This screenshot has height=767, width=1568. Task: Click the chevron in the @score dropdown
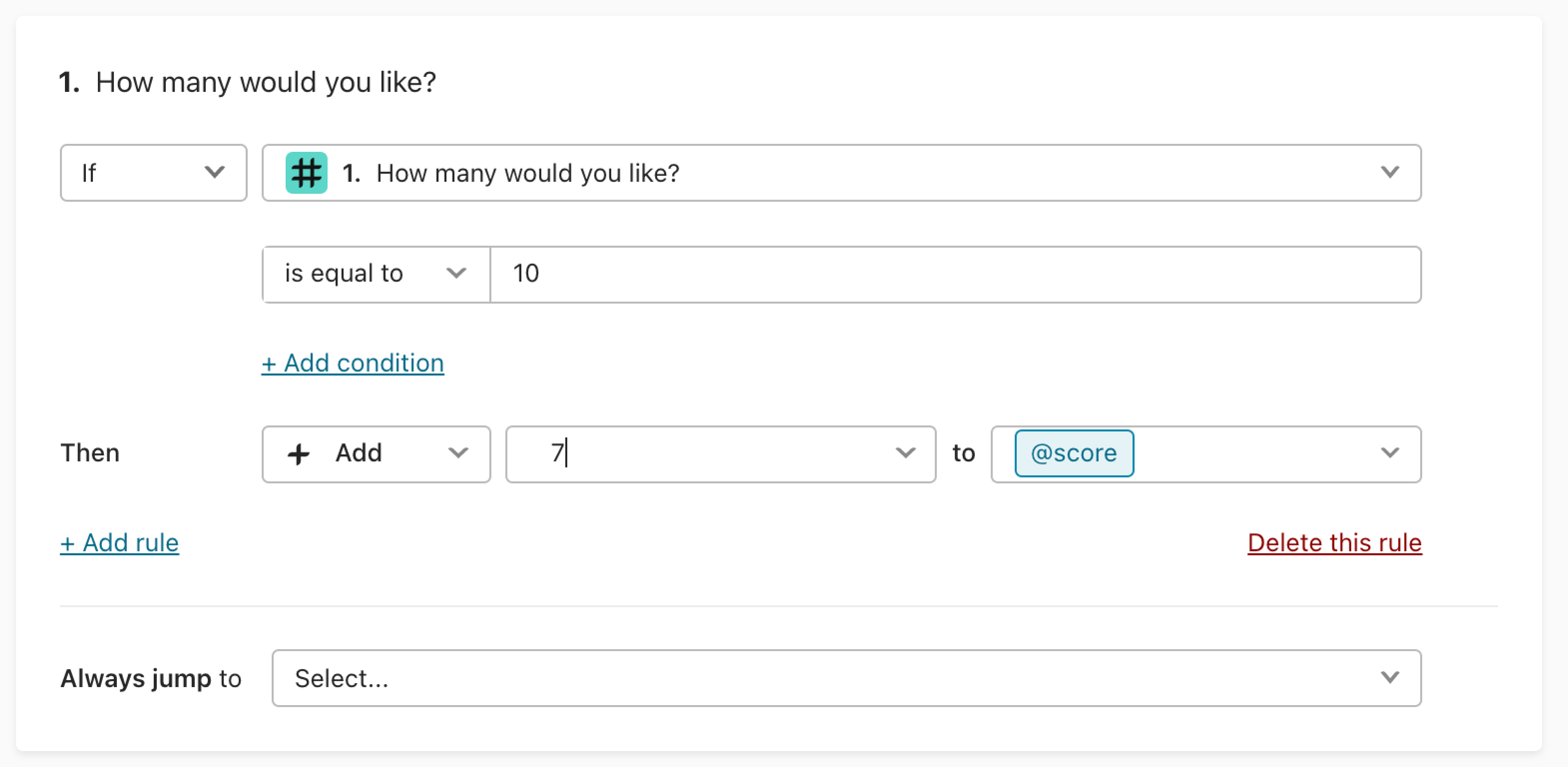[1390, 453]
